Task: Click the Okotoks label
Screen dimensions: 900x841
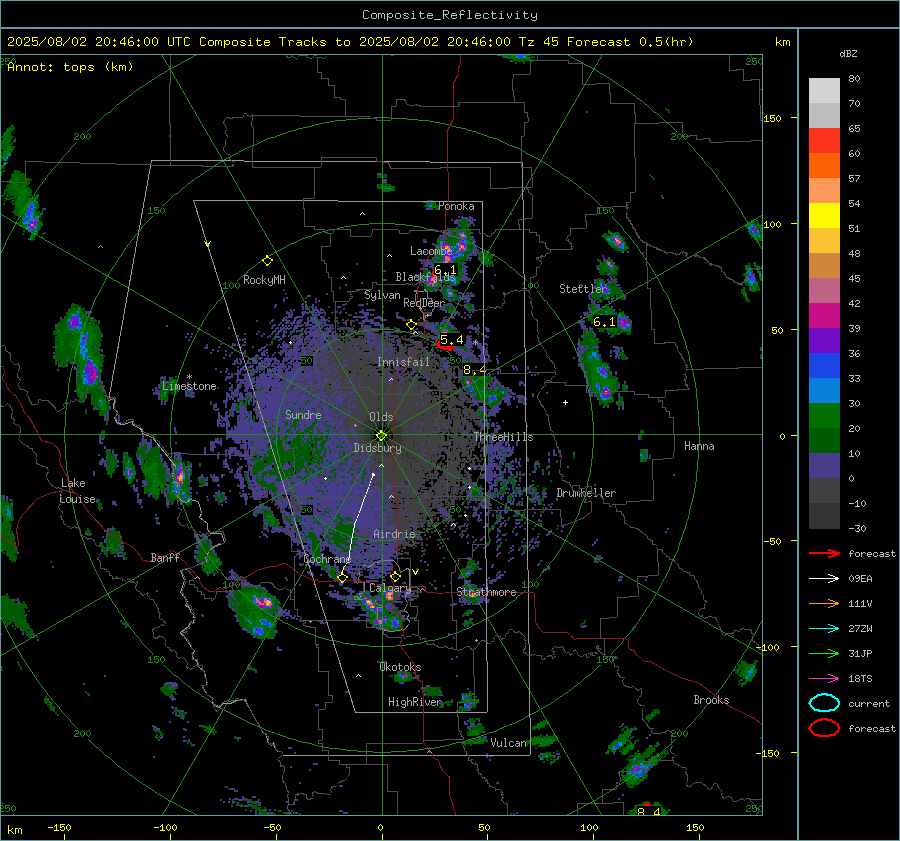Action: (x=400, y=667)
